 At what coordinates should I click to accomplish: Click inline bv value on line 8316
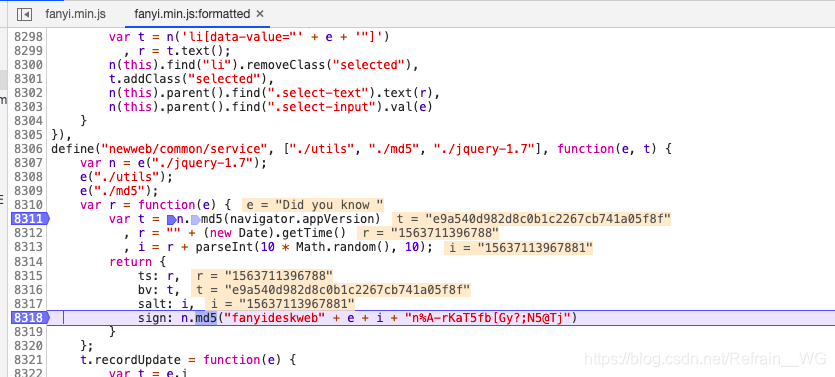331,290
